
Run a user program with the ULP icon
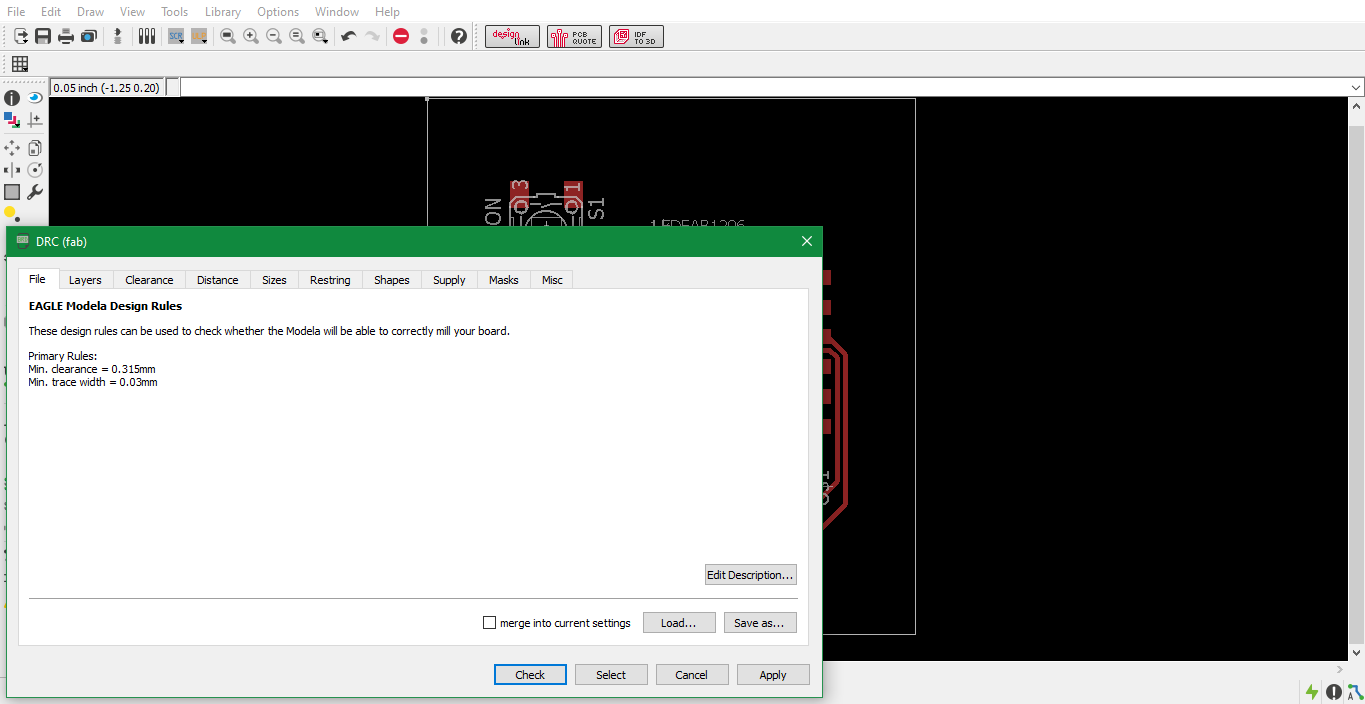coord(199,36)
